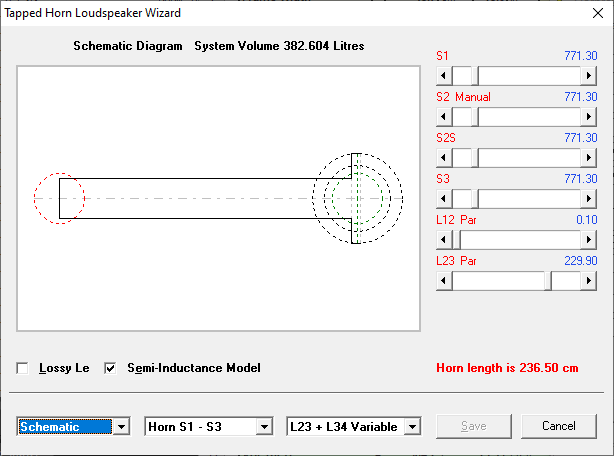Click the S1 slider right arrow
Image resolution: width=614 pixels, height=456 pixels.
coord(589,76)
